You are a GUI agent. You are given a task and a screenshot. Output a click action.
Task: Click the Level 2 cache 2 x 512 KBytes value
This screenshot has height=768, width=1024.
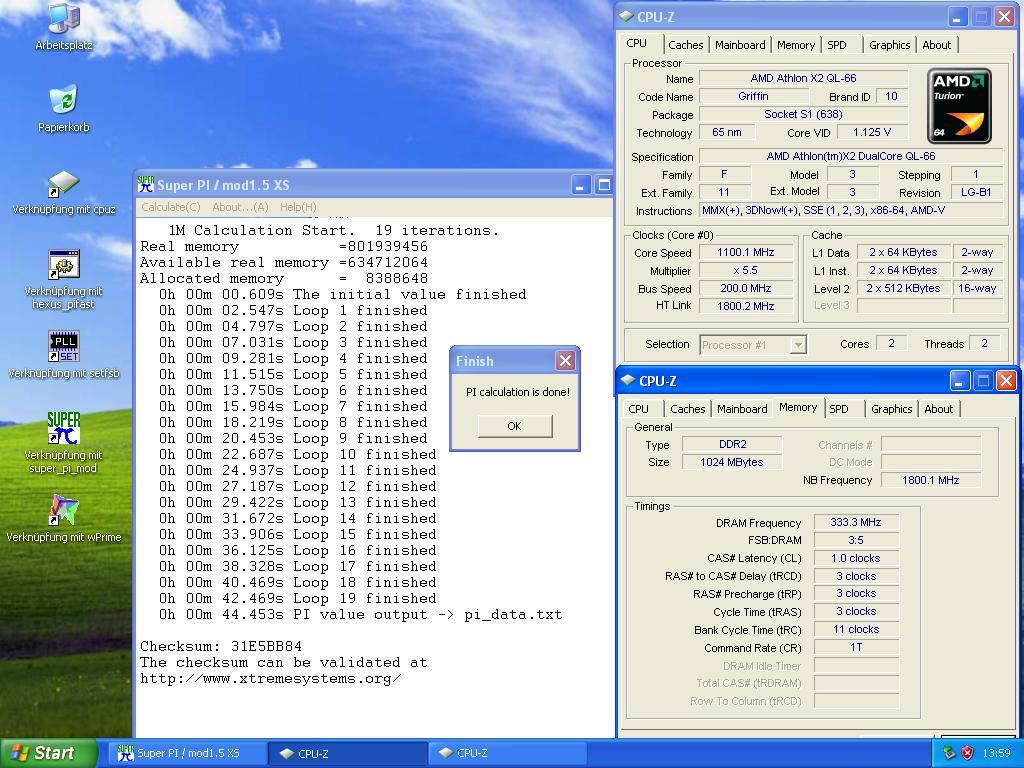point(903,288)
